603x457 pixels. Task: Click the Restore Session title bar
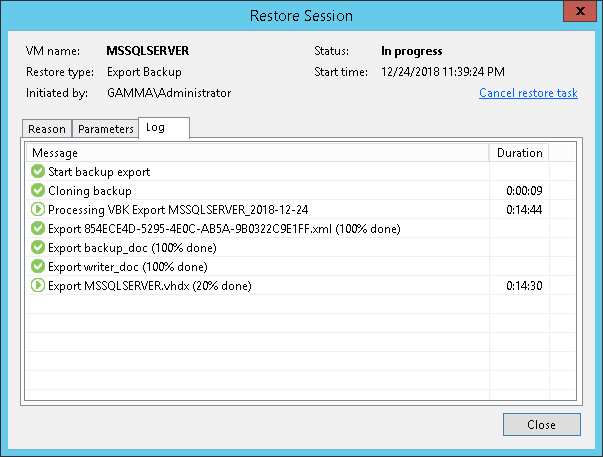pyautogui.click(x=301, y=16)
